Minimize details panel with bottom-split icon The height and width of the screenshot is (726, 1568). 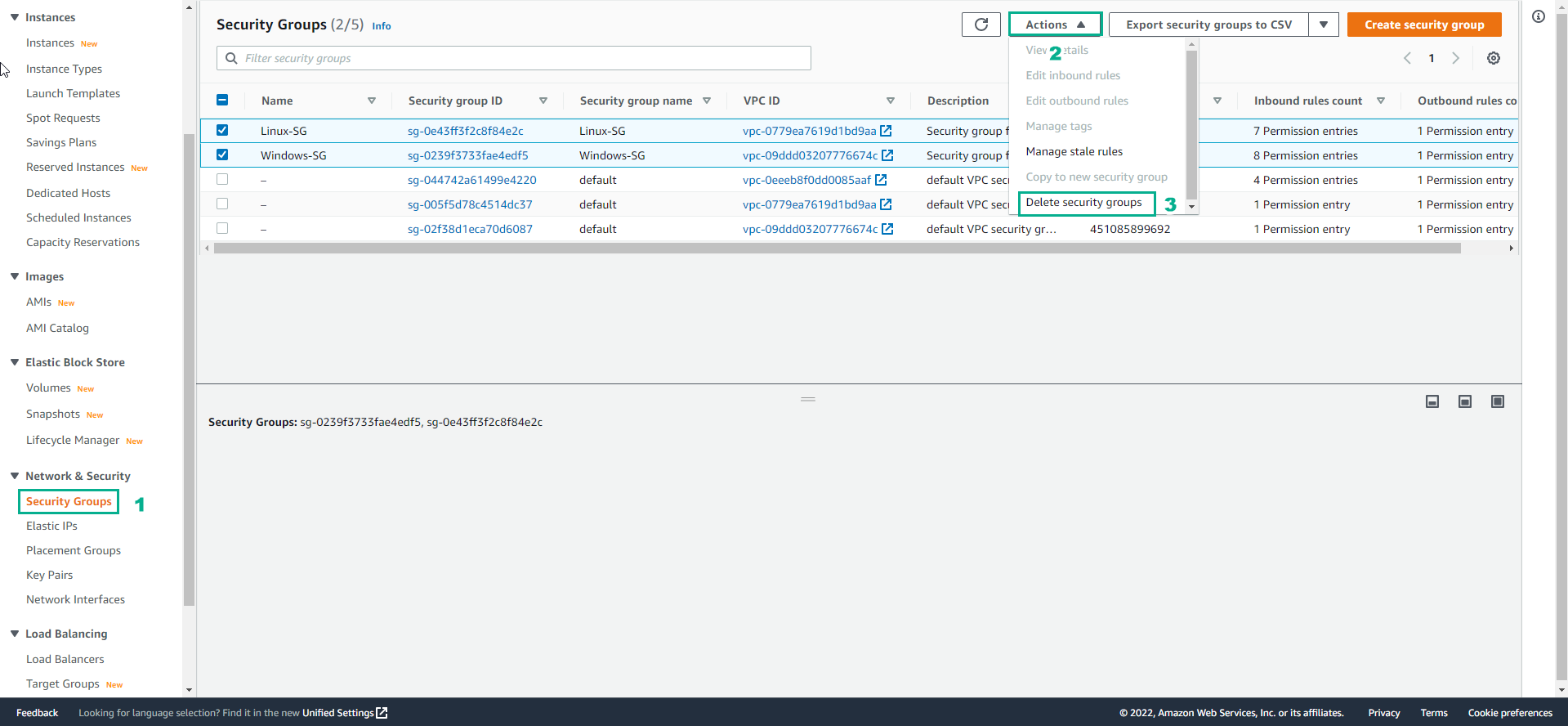(x=1432, y=401)
